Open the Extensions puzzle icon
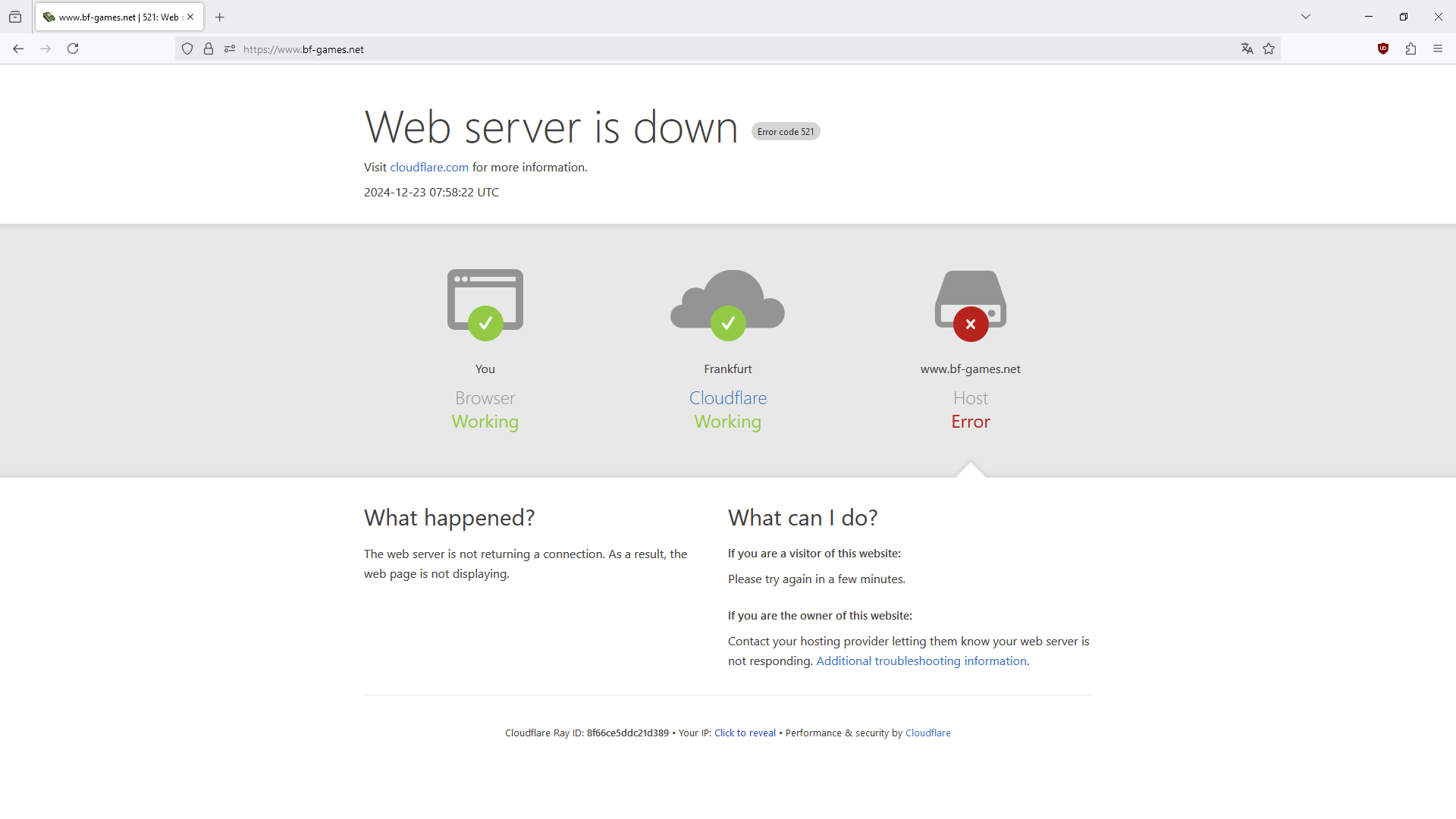Image resolution: width=1456 pixels, height=819 pixels. pyautogui.click(x=1410, y=49)
